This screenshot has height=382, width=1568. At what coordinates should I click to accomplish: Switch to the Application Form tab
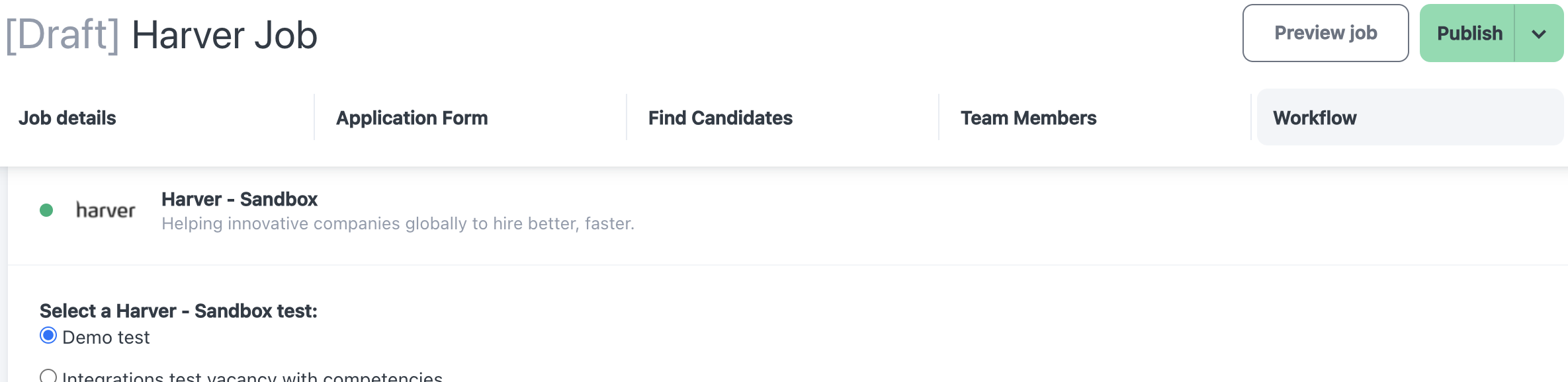[412, 118]
